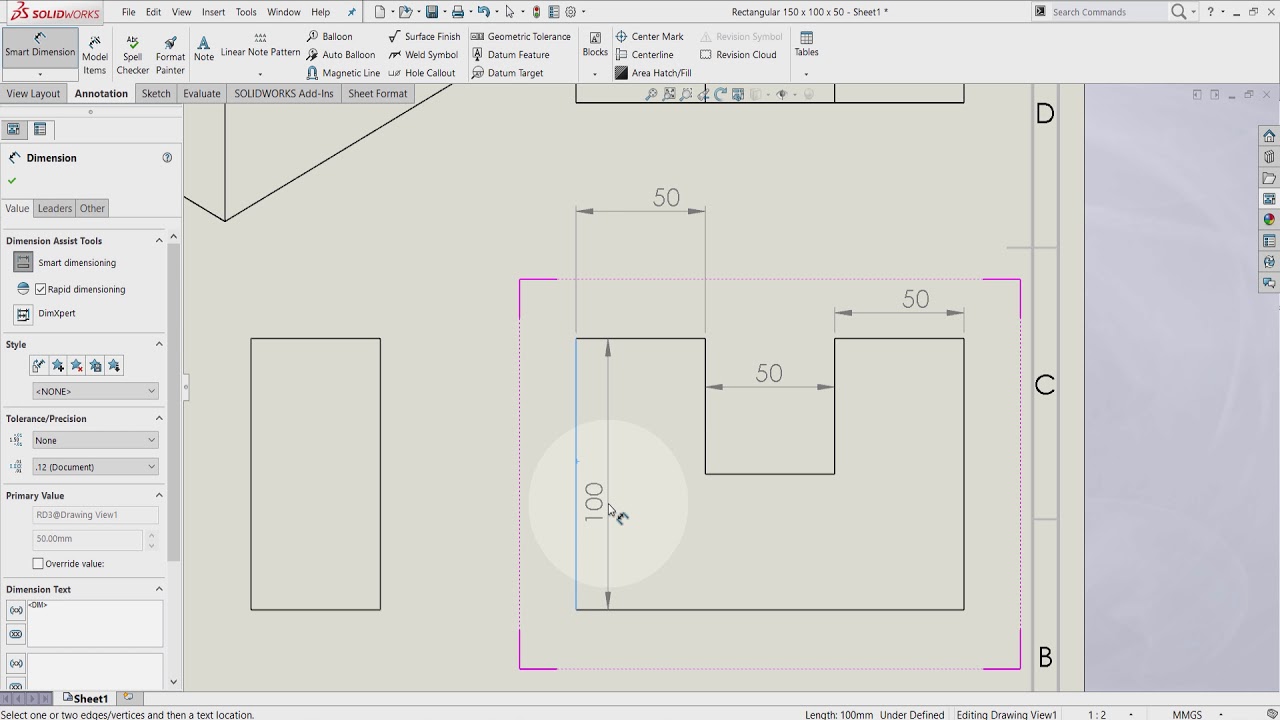Run the Spell Checker
The height and width of the screenshot is (720, 1280).
(132, 54)
